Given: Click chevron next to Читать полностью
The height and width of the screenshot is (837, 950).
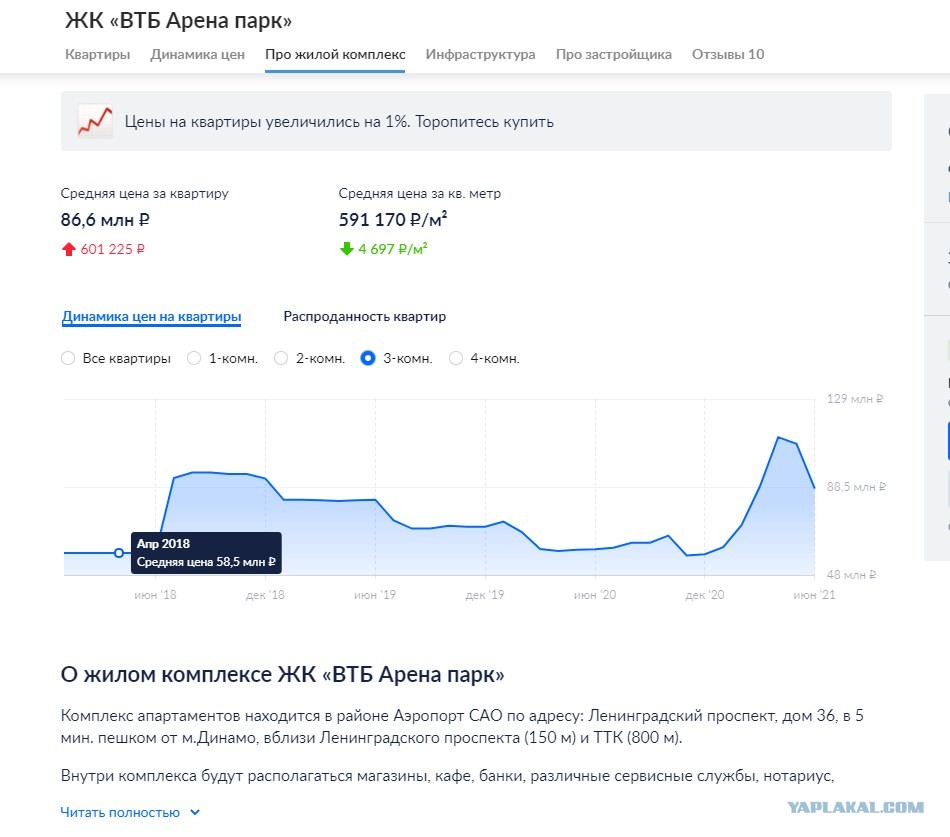Looking at the screenshot, I should tap(195, 812).
